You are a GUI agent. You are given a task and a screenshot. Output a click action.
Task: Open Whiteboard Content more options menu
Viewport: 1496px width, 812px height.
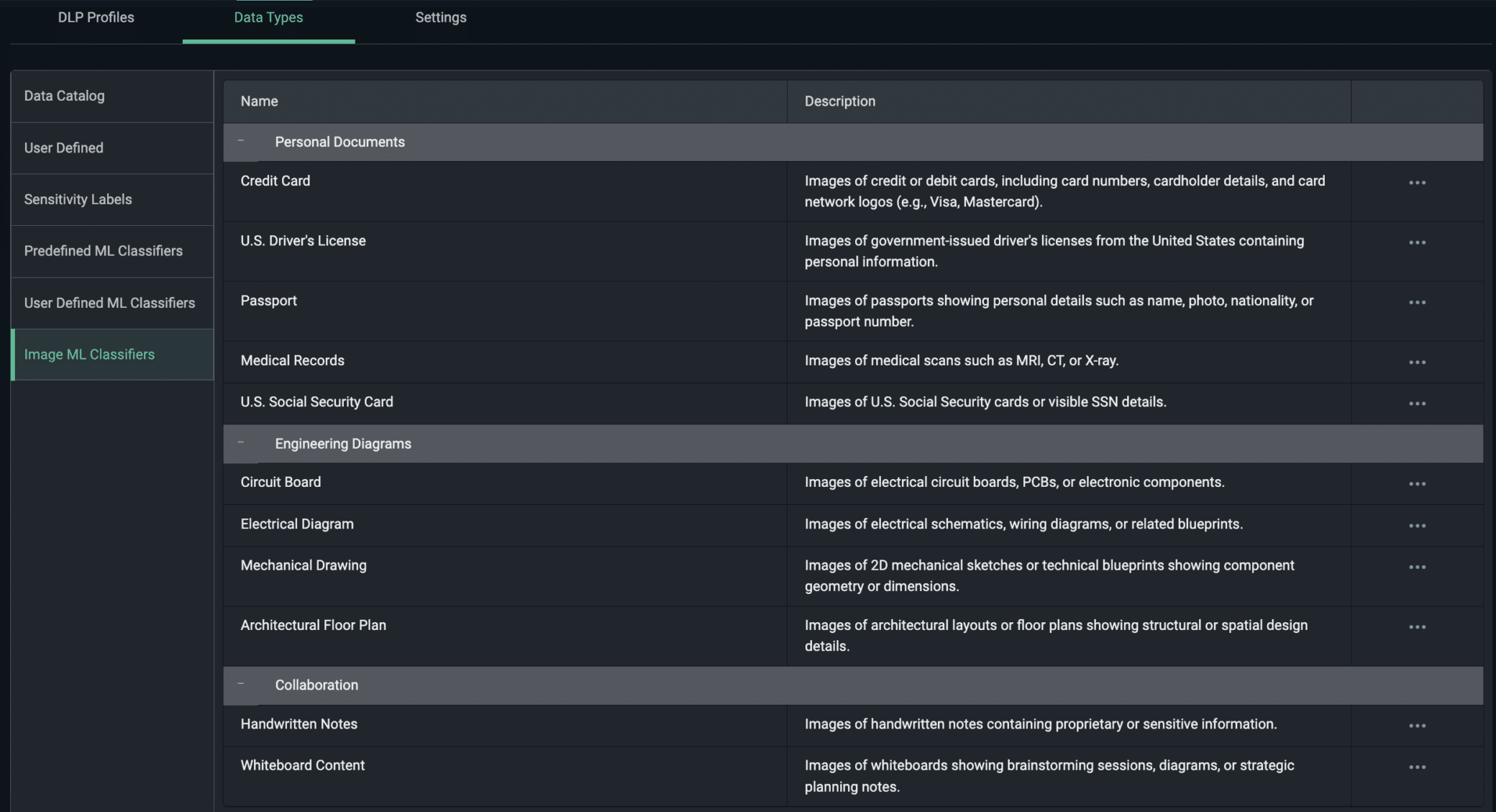point(1417,767)
